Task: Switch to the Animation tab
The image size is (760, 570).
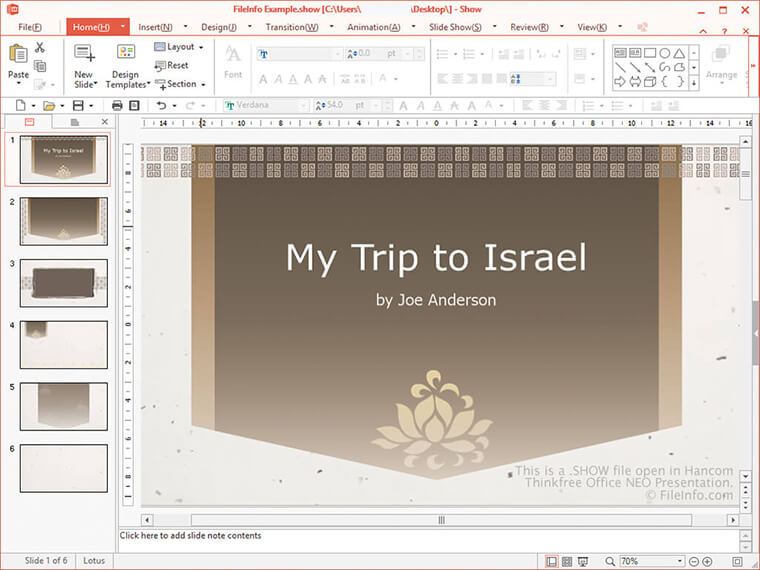Action: (373, 27)
